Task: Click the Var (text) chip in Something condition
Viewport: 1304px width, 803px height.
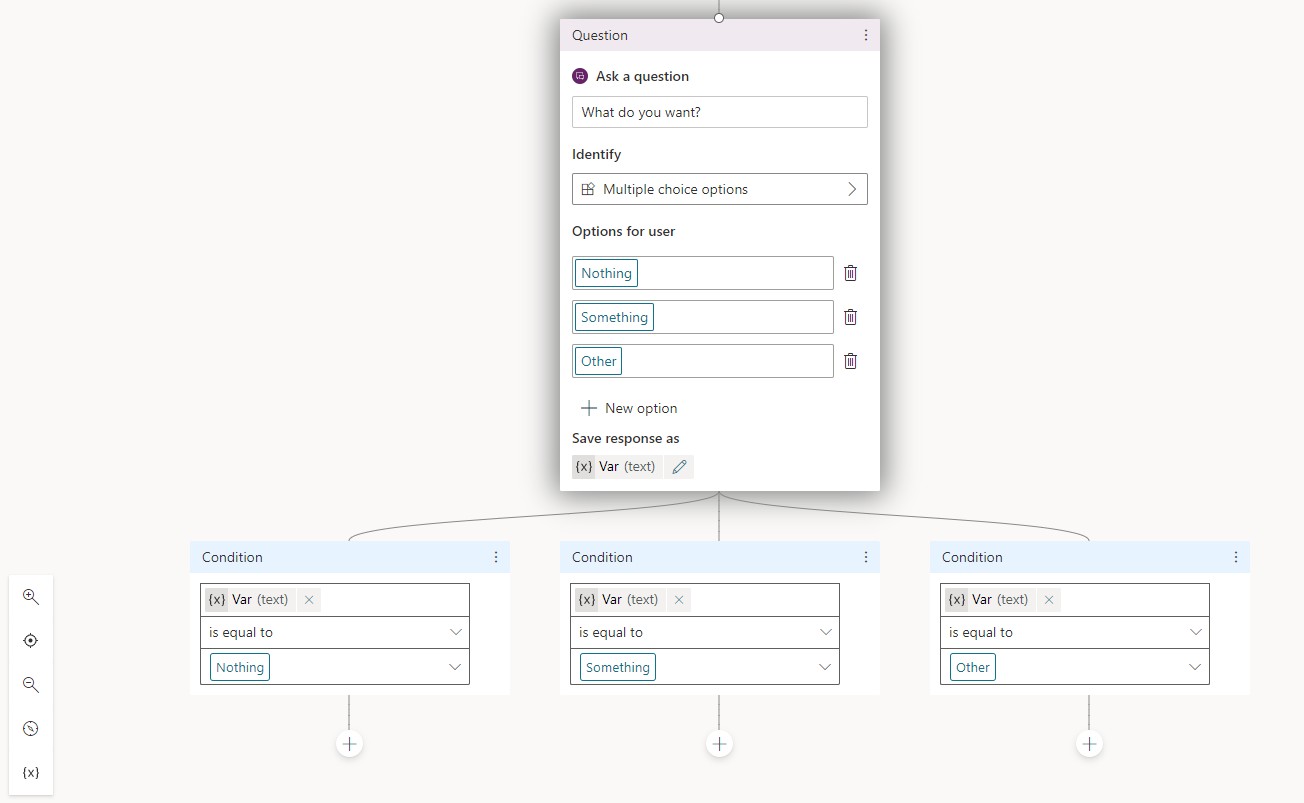Action: coord(620,600)
